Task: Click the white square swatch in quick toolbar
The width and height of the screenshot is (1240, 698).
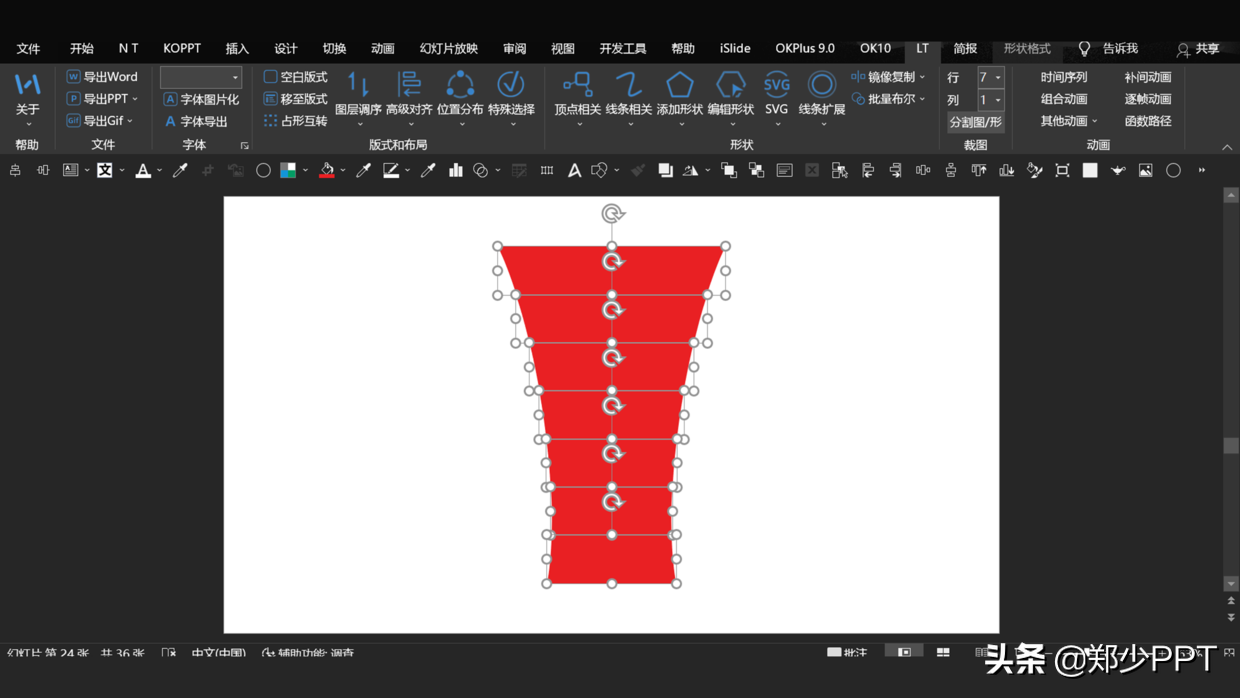Action: pyautogui.click(x=1090, y=171)
